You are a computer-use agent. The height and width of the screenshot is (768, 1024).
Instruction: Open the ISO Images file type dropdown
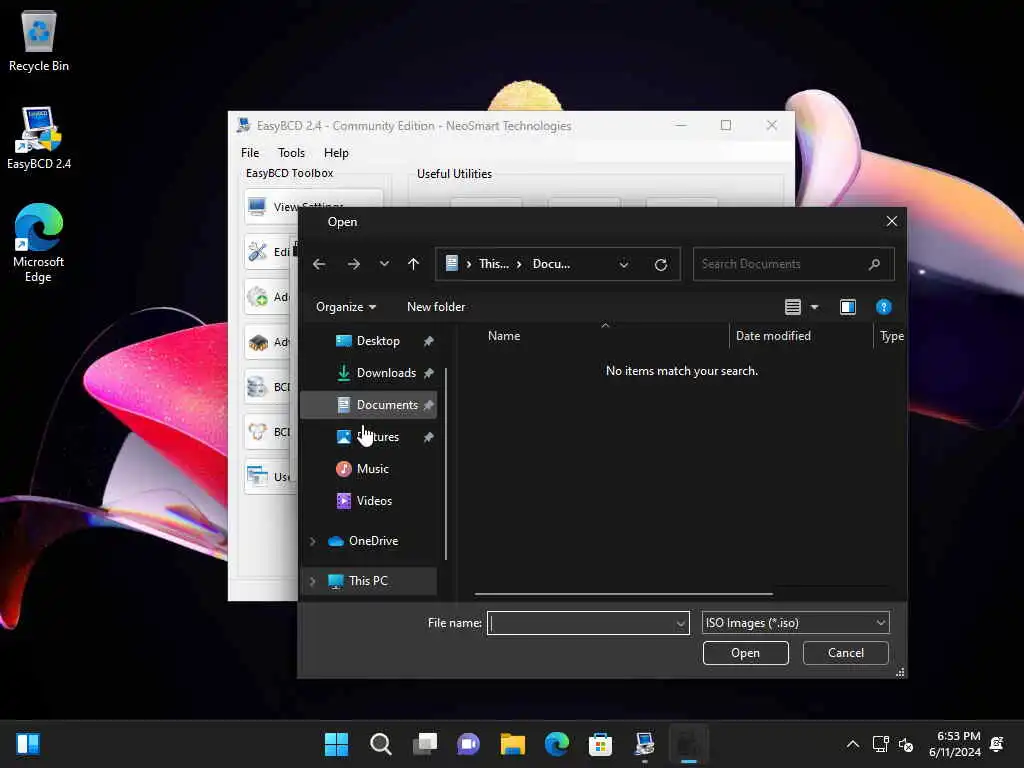795,623
